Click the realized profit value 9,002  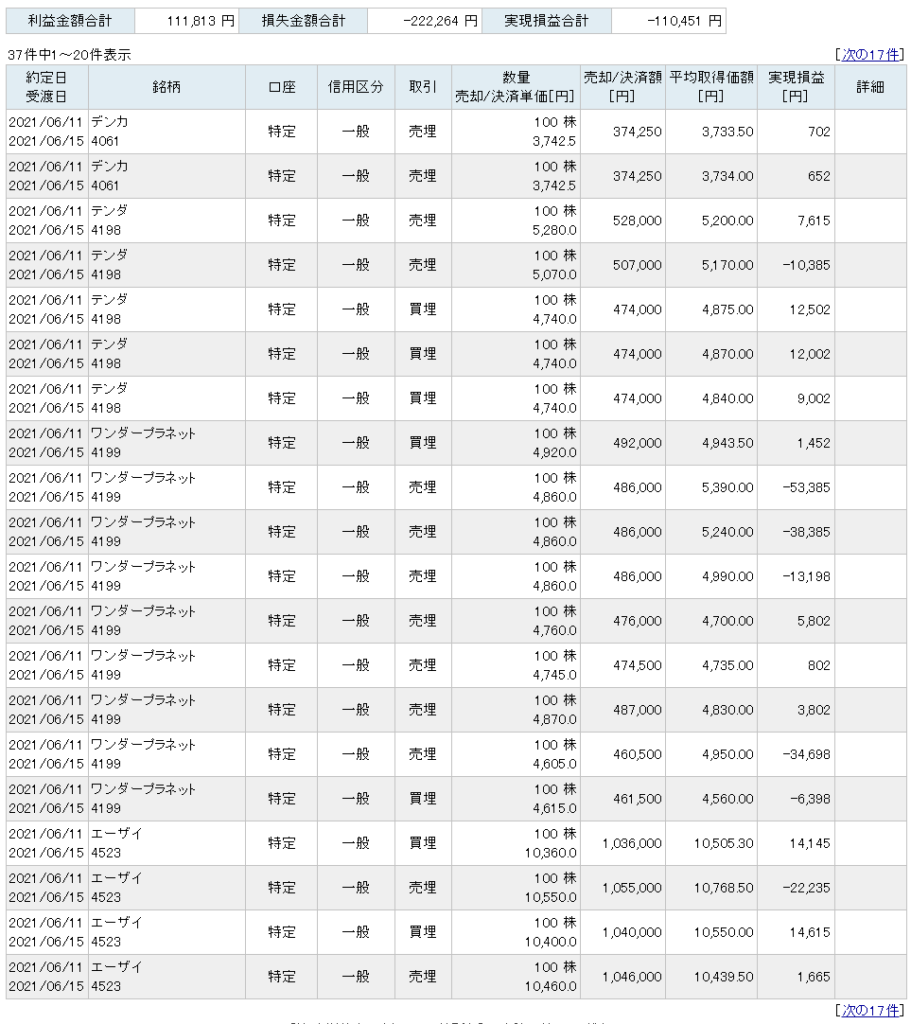[814, 398]
